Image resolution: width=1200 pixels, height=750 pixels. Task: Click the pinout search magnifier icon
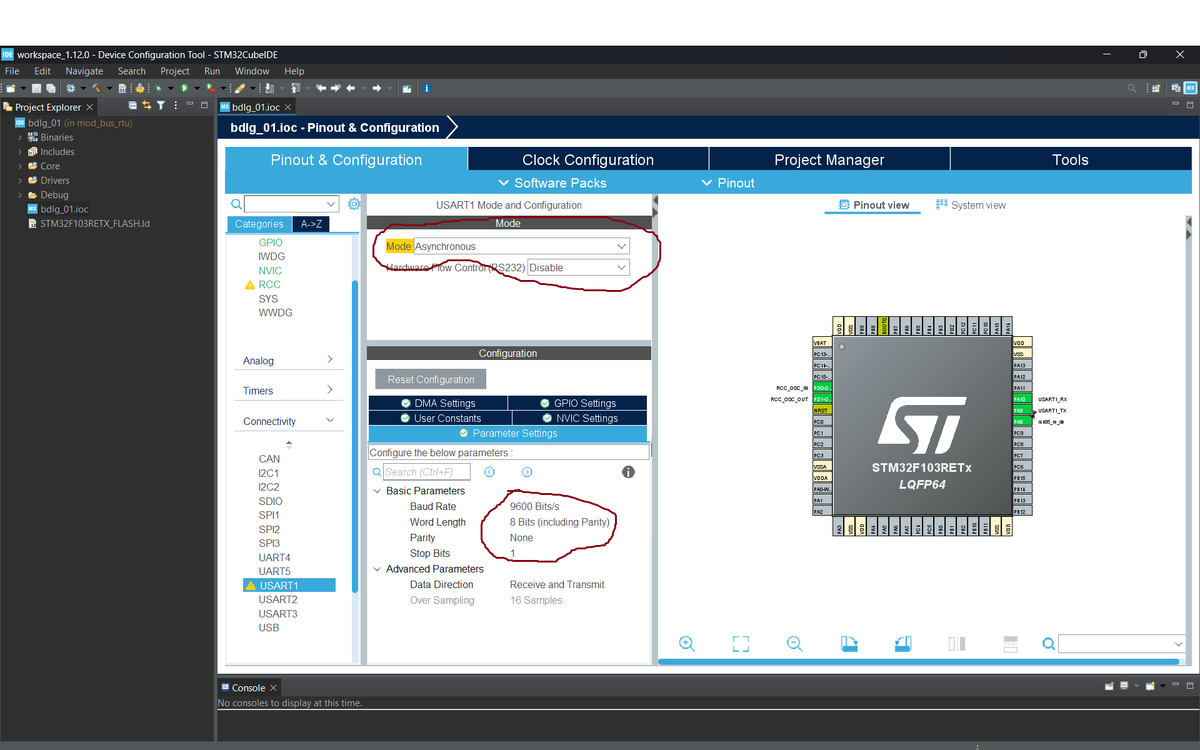click(1048, 644)
